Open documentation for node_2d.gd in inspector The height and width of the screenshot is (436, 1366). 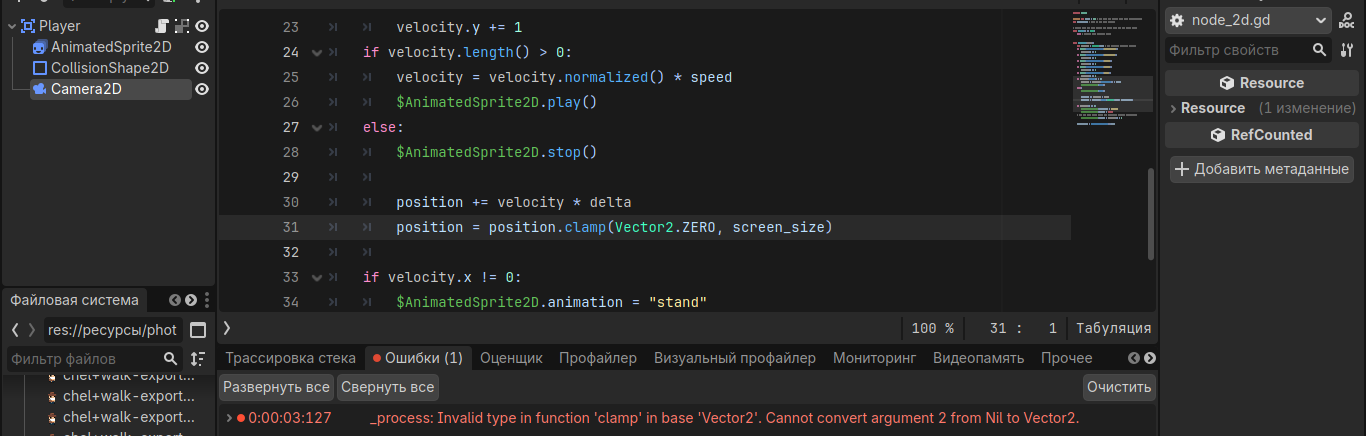point(1346,20)
